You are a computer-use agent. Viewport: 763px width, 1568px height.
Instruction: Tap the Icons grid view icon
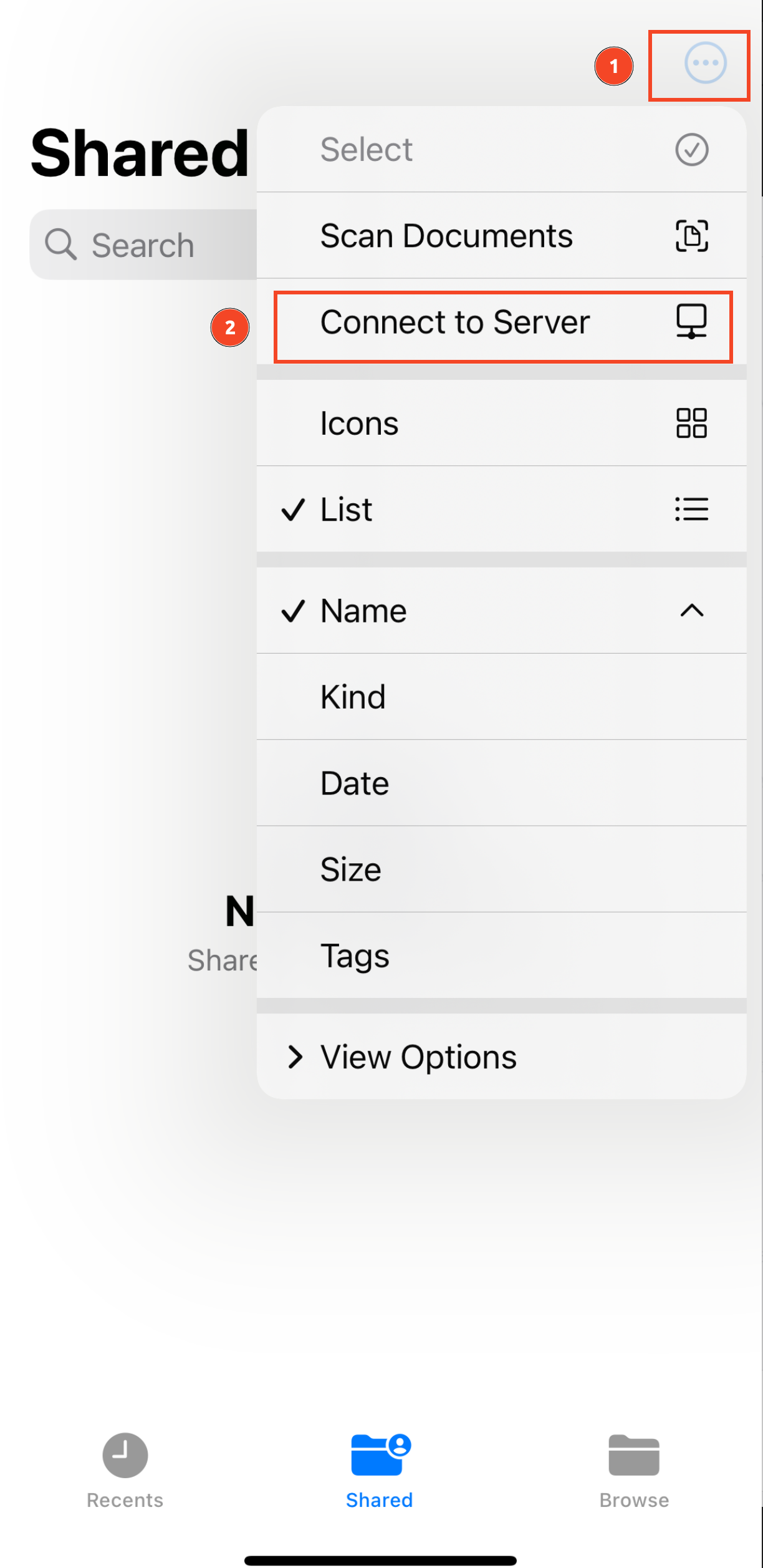coord(691,423)
